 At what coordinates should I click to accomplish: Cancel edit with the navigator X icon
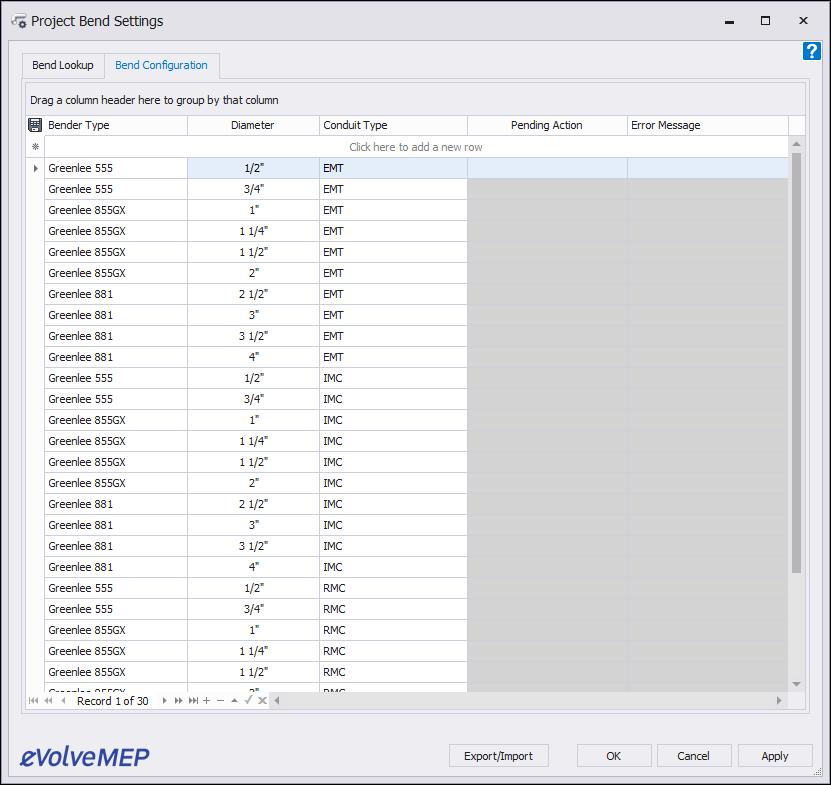click(x=262, y=701)
